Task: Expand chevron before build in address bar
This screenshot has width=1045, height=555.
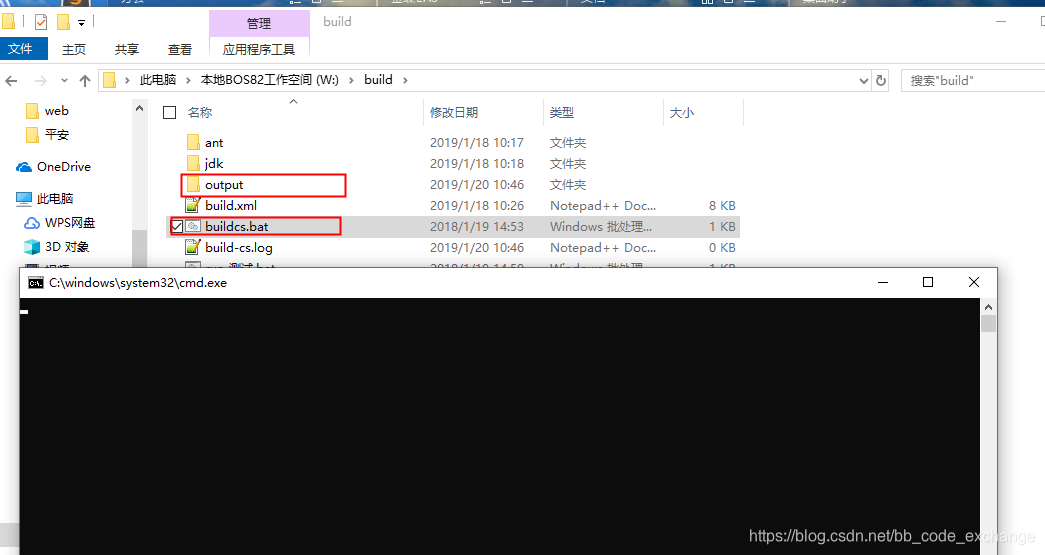Action: click(x=351, y=80)
